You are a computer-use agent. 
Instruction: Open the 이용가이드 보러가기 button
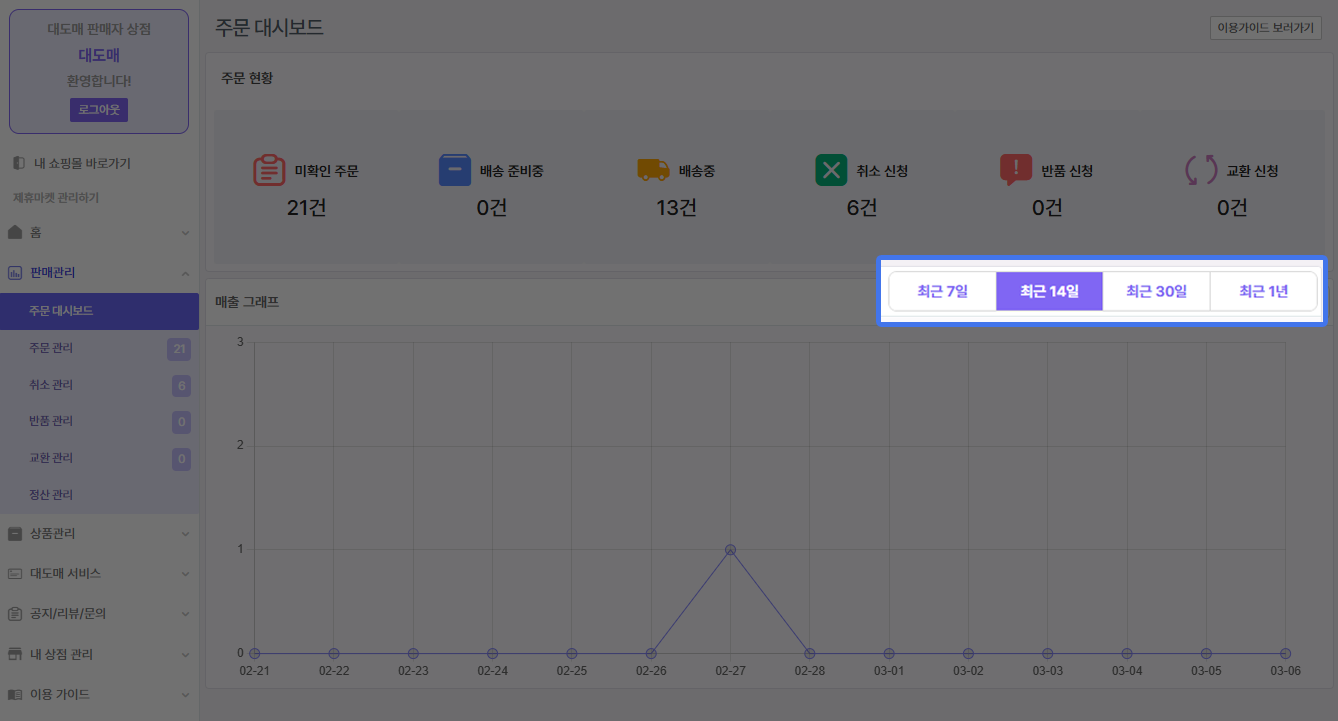click(x=1264, y=28)
